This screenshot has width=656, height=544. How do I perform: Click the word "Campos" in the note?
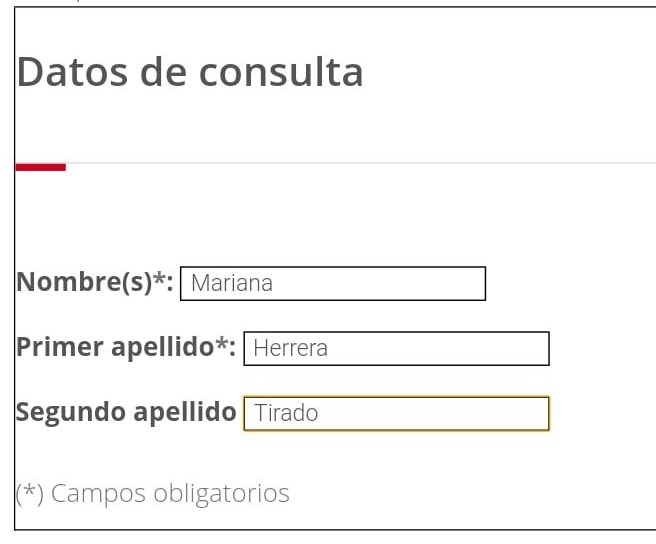[97, 493]
